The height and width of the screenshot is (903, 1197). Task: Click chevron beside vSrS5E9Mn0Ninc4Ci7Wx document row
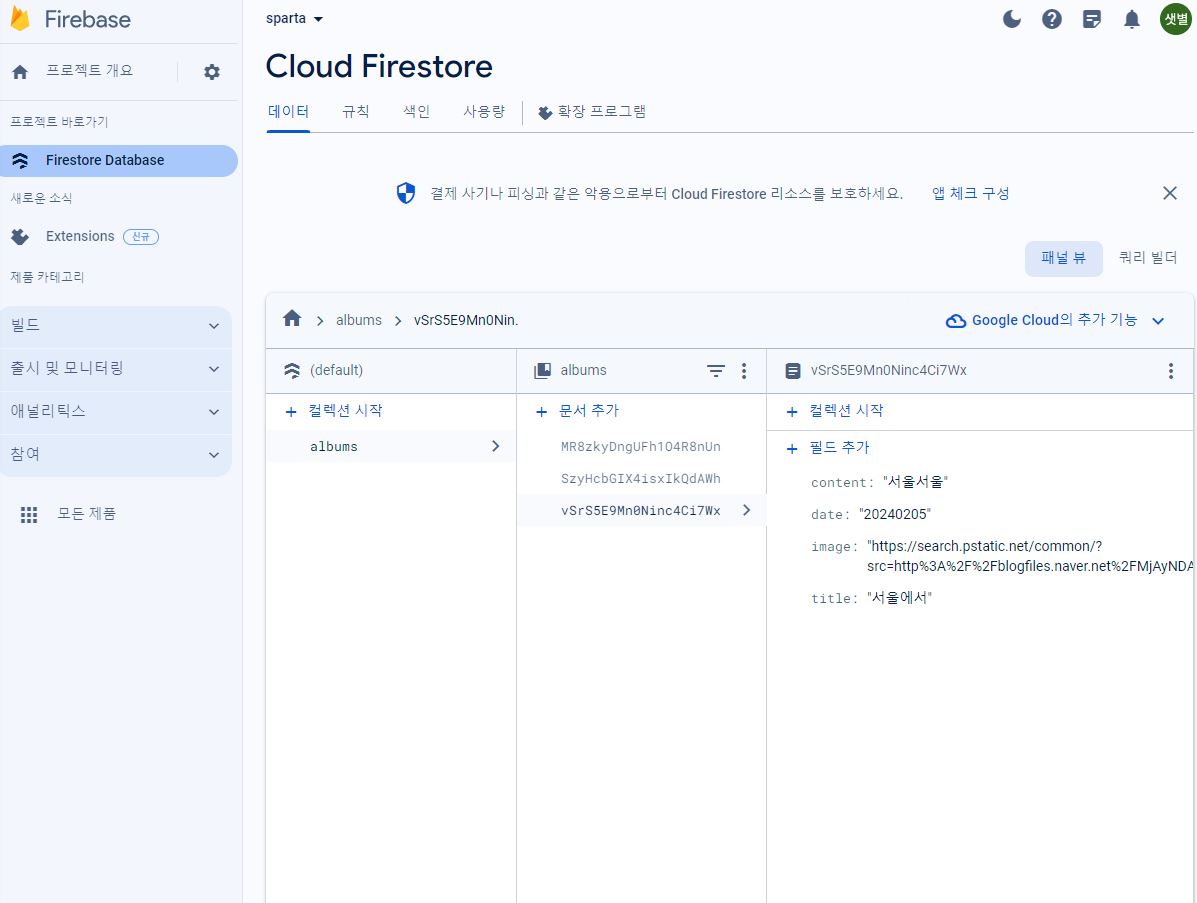(746, 510)
